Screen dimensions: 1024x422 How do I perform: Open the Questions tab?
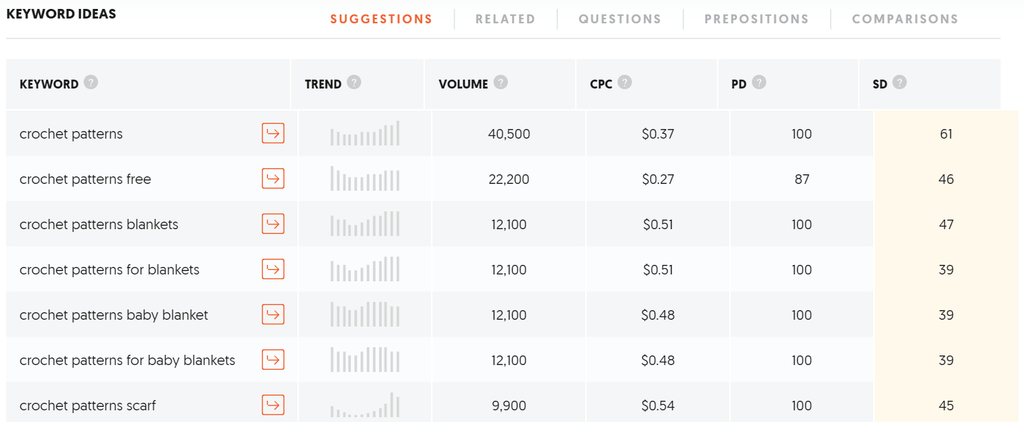[620, 19]
